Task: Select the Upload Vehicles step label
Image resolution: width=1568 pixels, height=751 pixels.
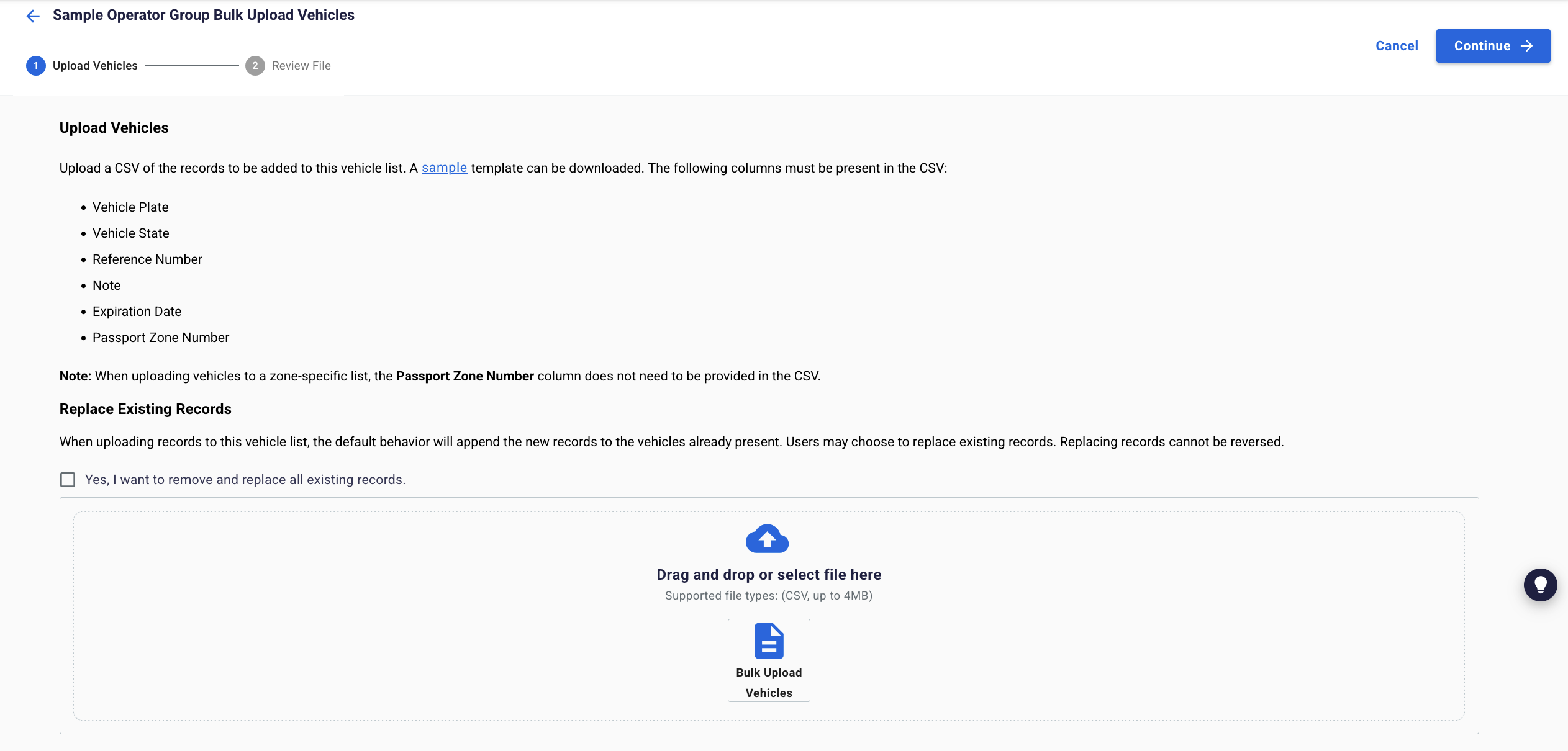Action: coord(95,66)
